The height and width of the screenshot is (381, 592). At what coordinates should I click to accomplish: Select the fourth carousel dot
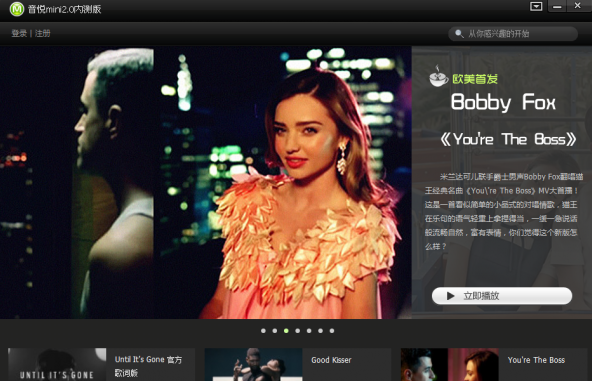(x=298, y=331)
